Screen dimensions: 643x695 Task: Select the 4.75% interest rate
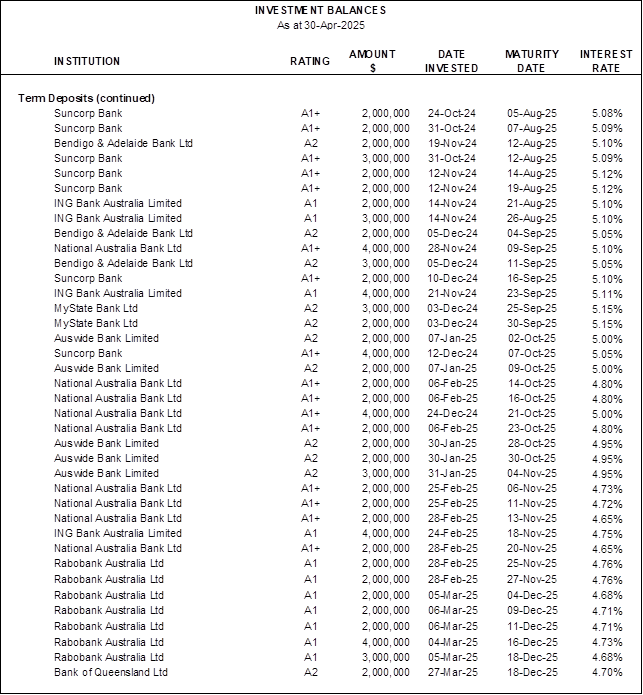coord(607,534)
